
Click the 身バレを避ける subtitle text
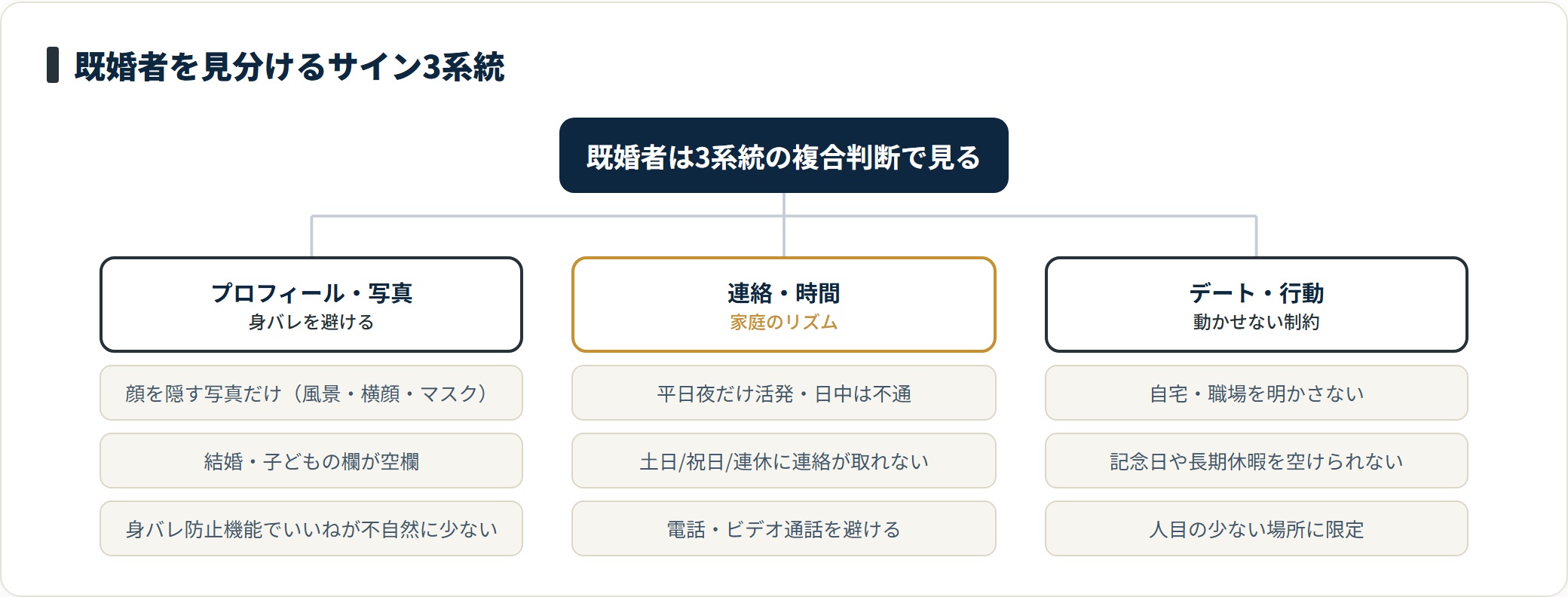click(x=311, y=323)
